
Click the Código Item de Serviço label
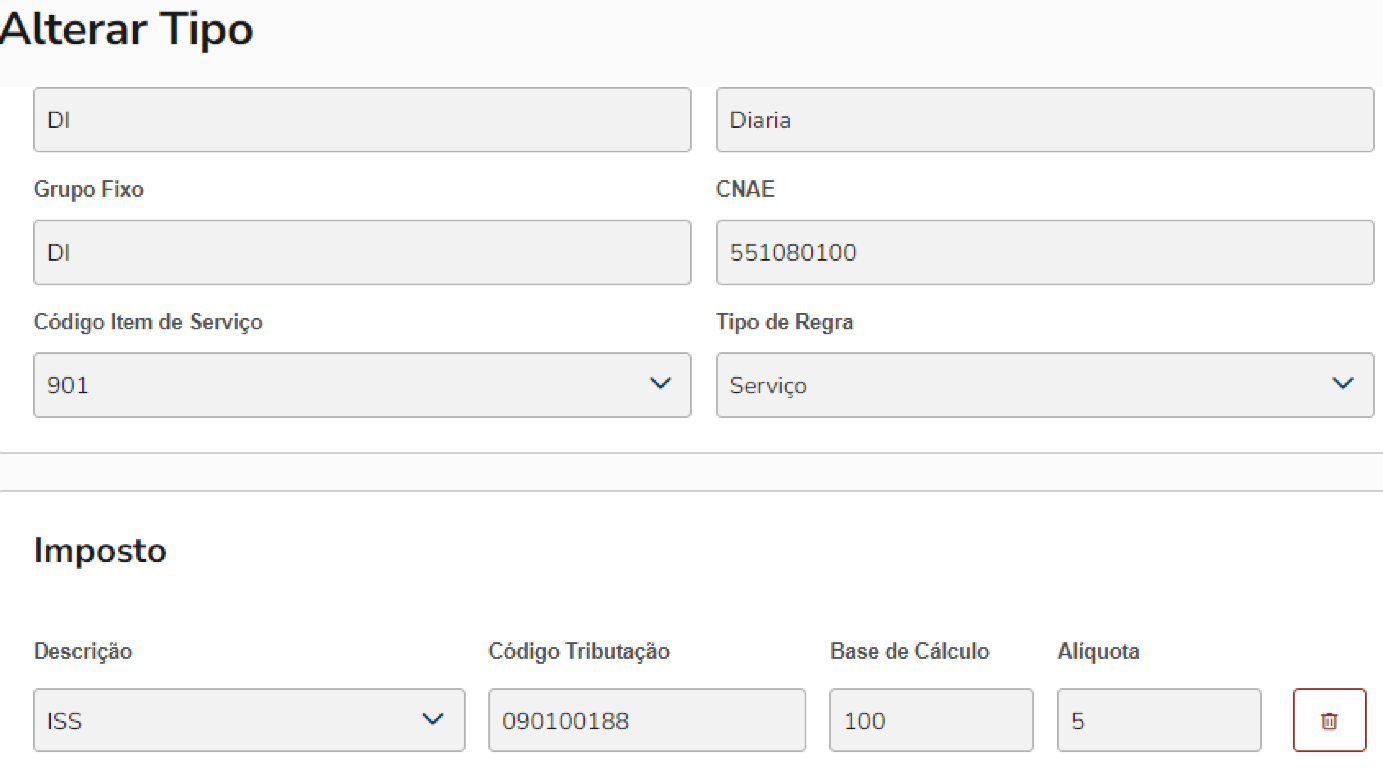click(x=148, y=322)
